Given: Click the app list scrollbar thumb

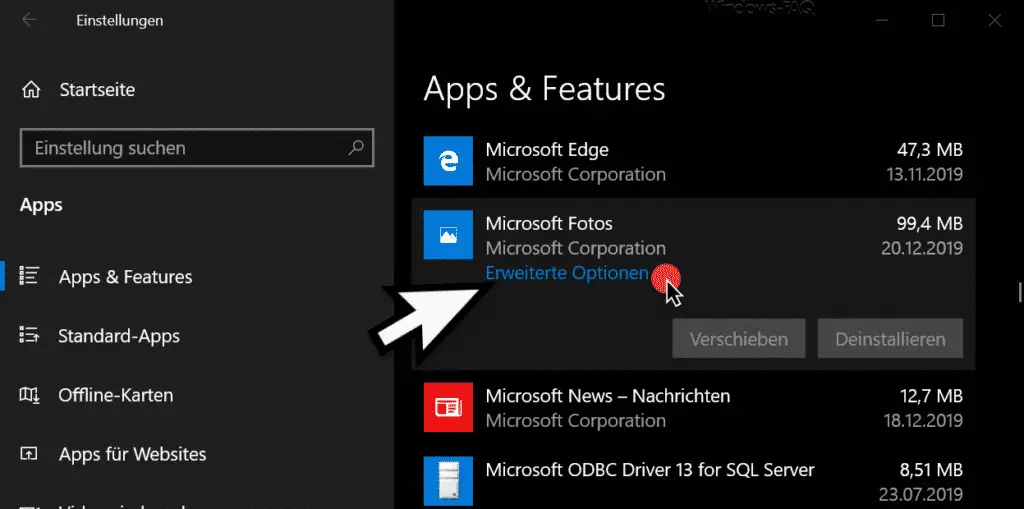Looking at the screenshot, I should pyautogui.click(x=1019, y=291).
